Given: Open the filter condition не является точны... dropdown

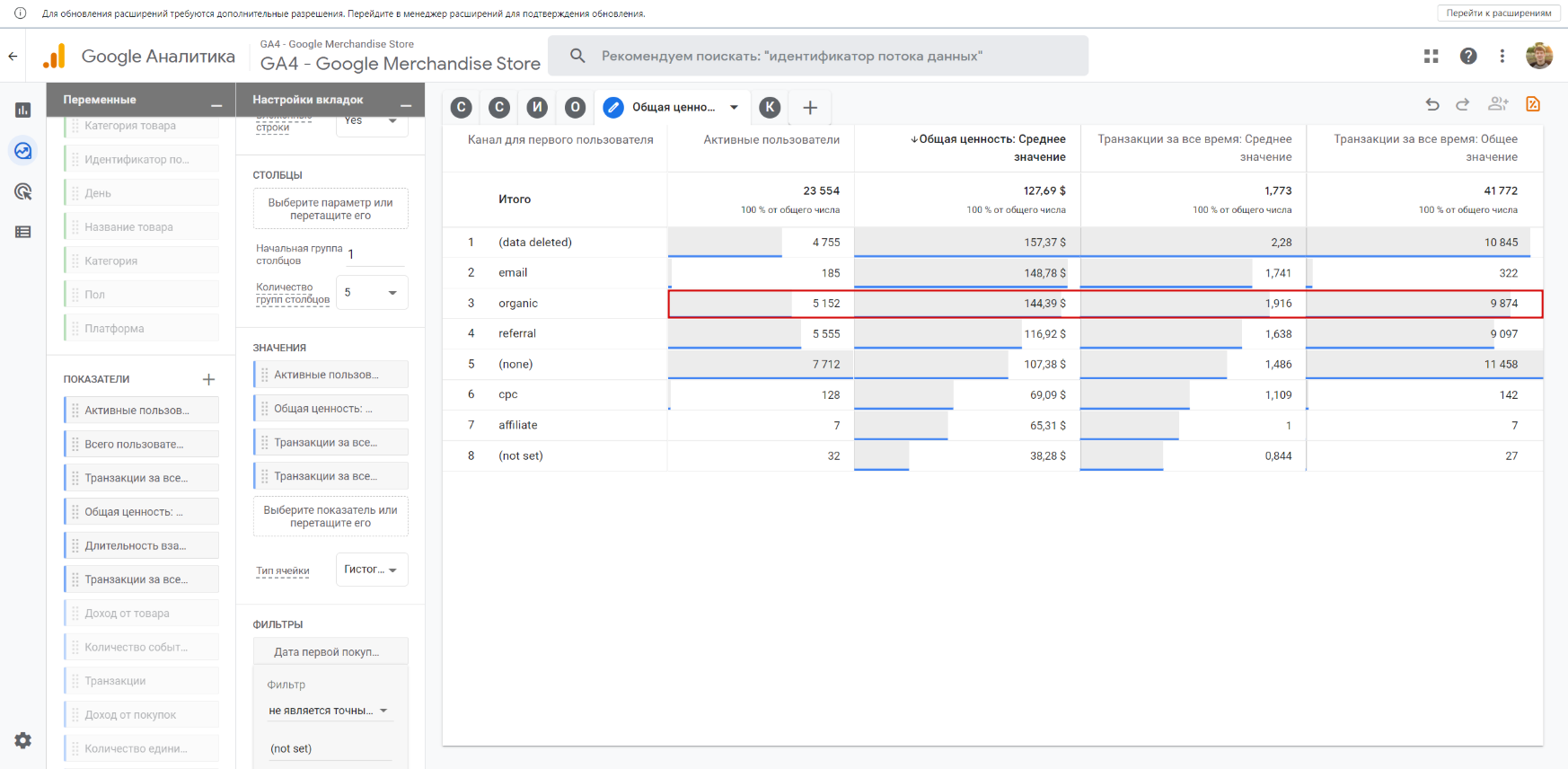Looking at the screenshot, I should 329,711.
